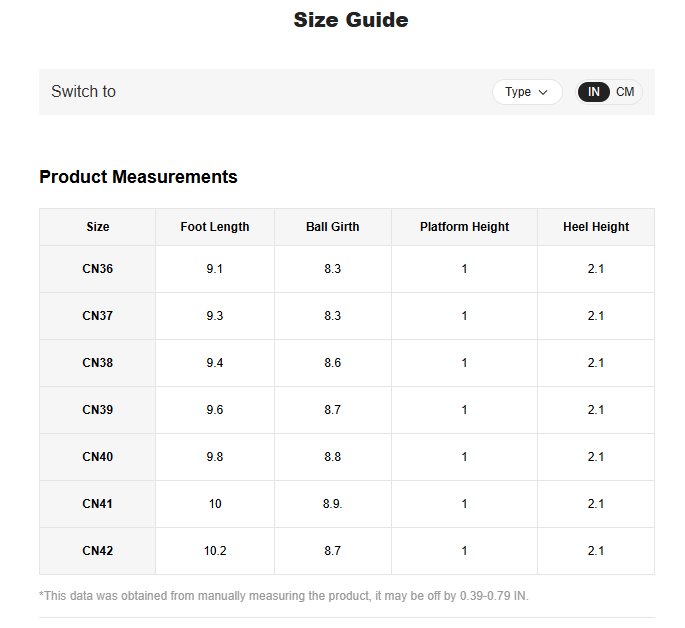
Task: Click the Size column header
Action: coord(97,227)
